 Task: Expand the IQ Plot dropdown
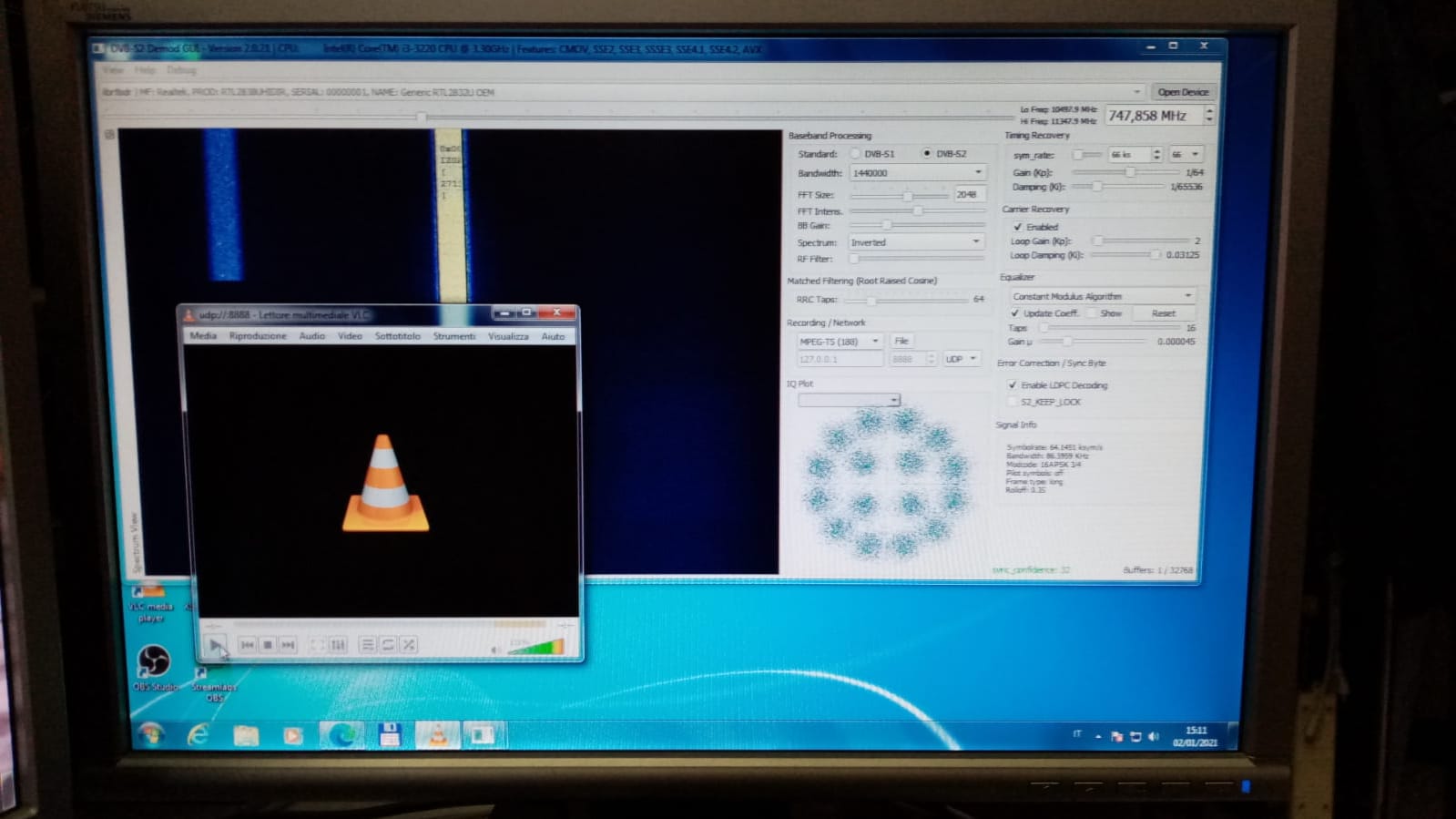(x=849, y=400)
